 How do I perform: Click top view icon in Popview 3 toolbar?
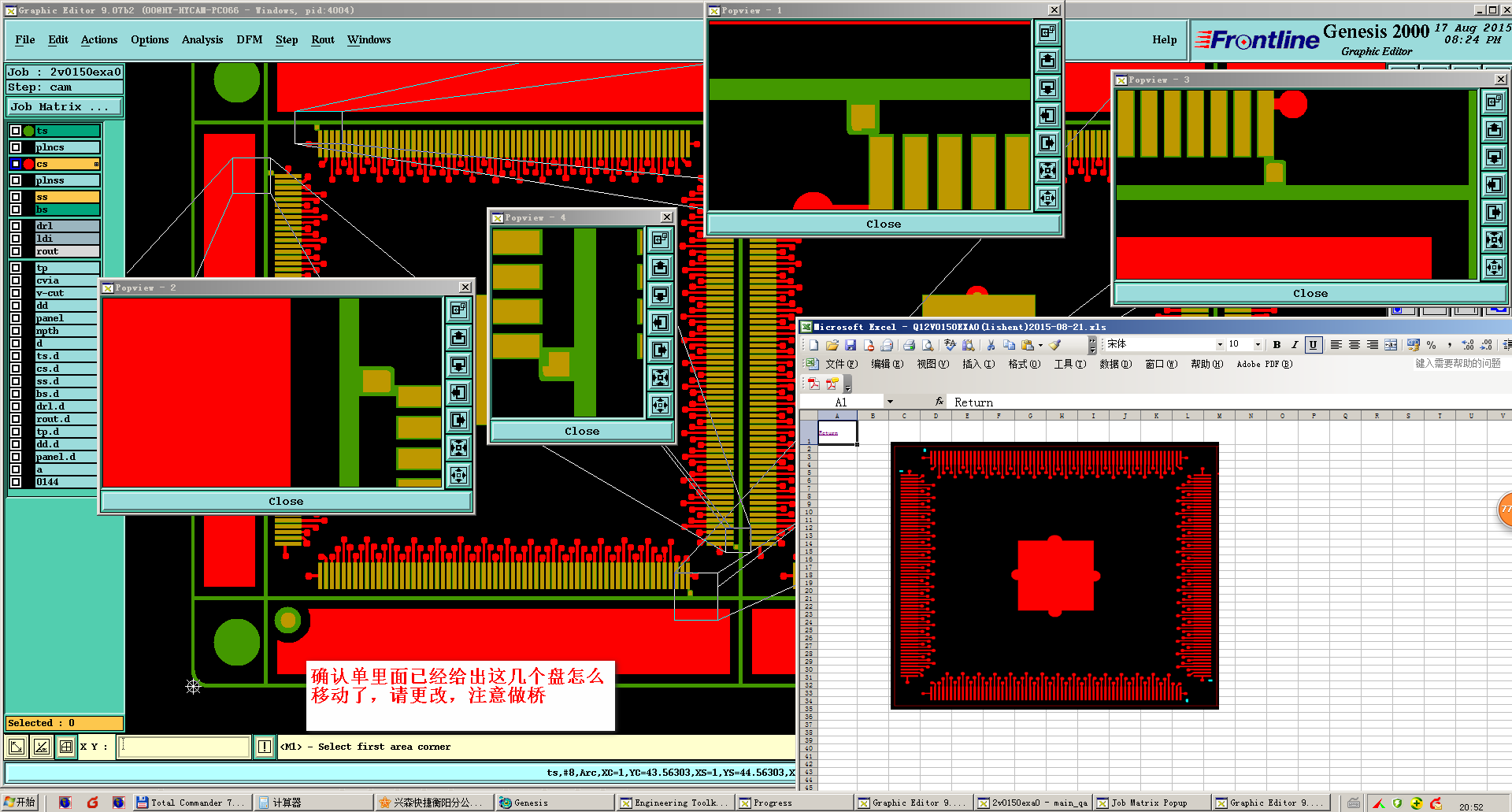(1494, 102)
